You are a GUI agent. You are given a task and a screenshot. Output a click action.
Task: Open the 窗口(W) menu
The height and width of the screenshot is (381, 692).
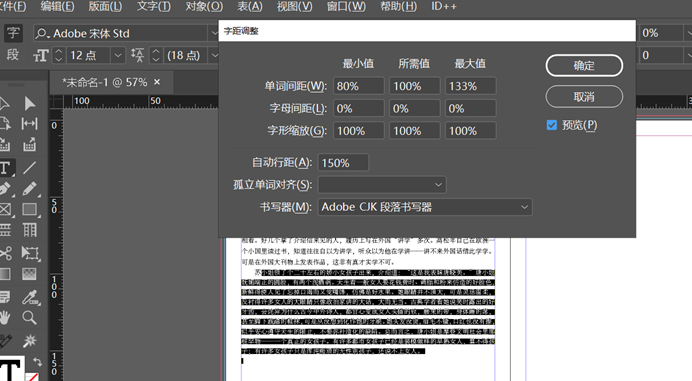[x=346, y=7]
